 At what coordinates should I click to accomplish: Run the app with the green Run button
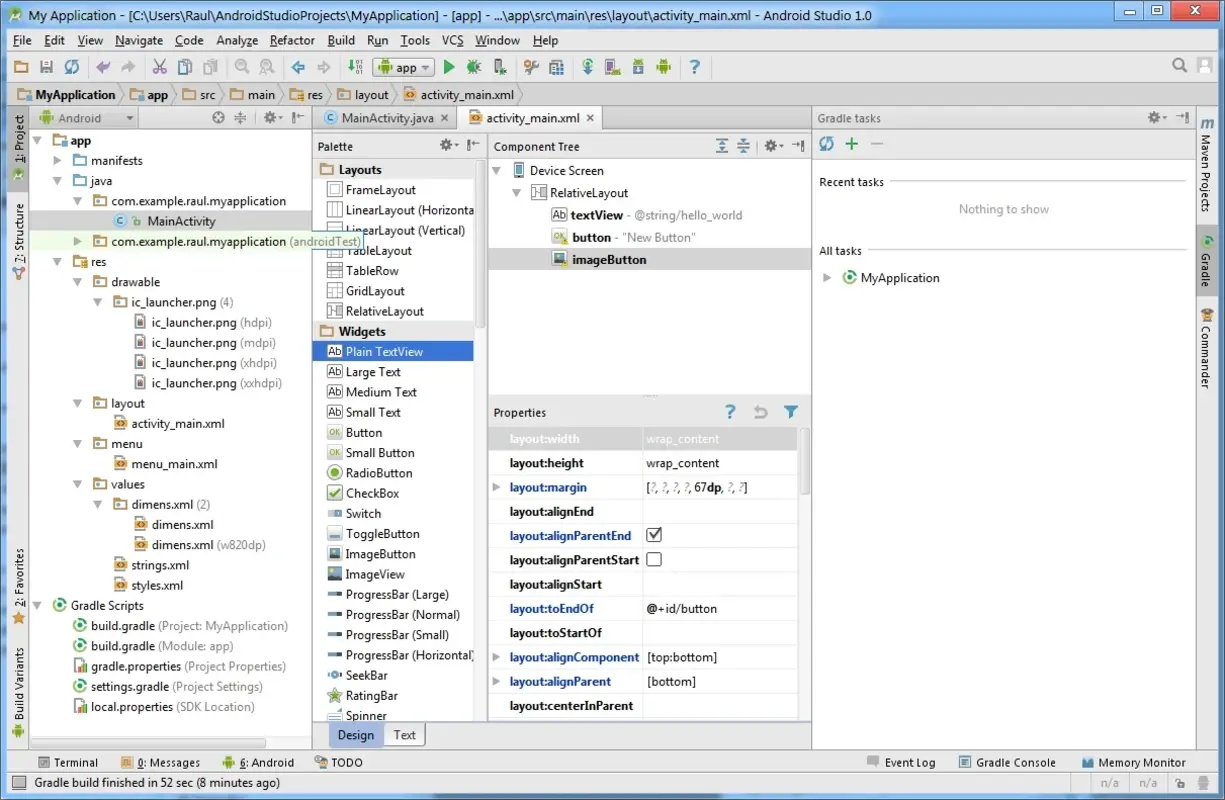click(x=448, y=67)
